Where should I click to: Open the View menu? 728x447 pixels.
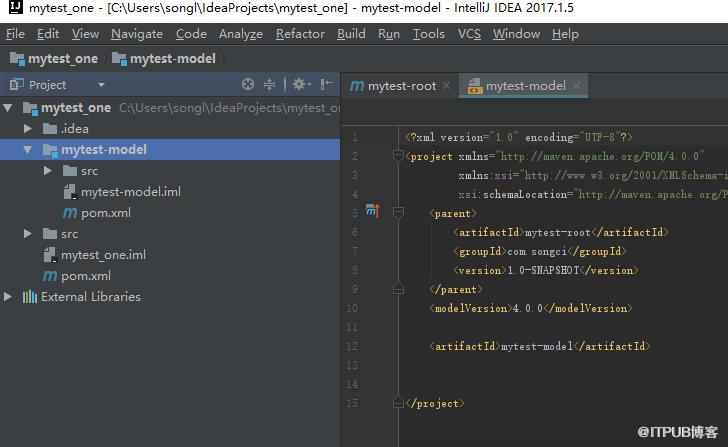coord(85,34)
